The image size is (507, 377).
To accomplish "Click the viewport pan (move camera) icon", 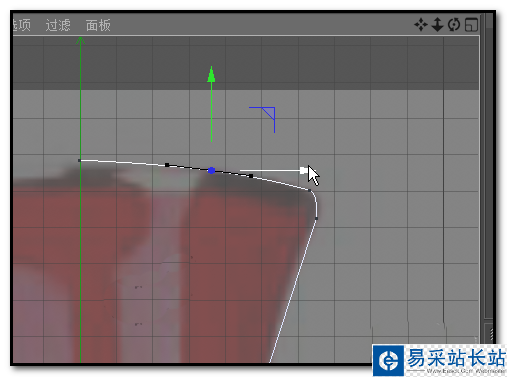I will tap(421, 25).
